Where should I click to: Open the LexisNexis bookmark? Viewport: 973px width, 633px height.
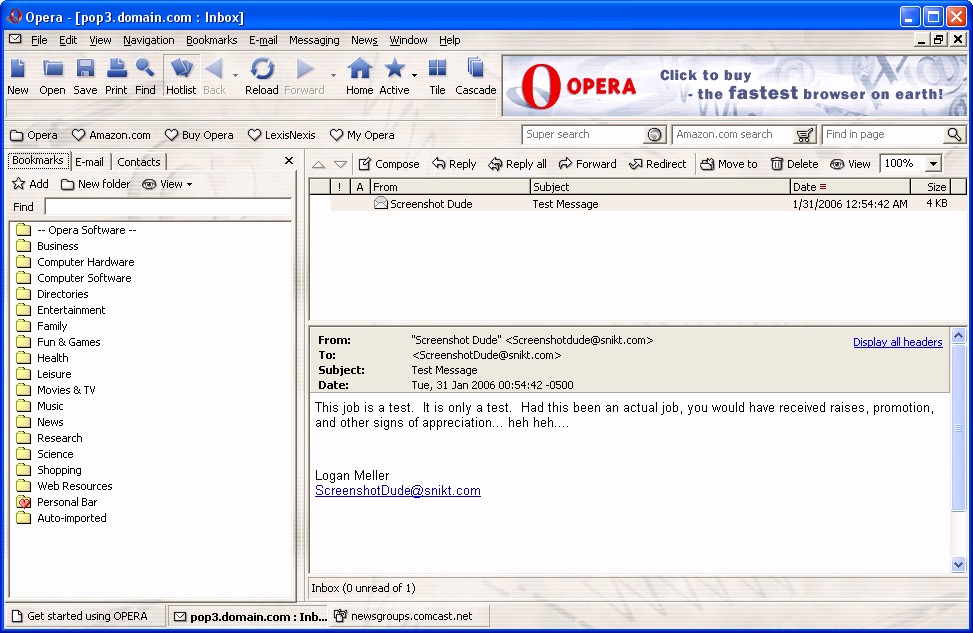coord(282,135)
